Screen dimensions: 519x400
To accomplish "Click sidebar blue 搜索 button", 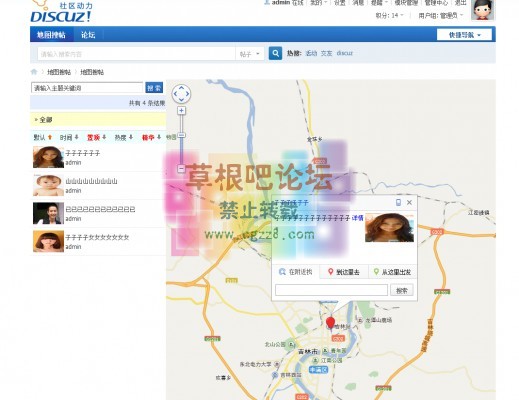I will click(x=154, y=88).
